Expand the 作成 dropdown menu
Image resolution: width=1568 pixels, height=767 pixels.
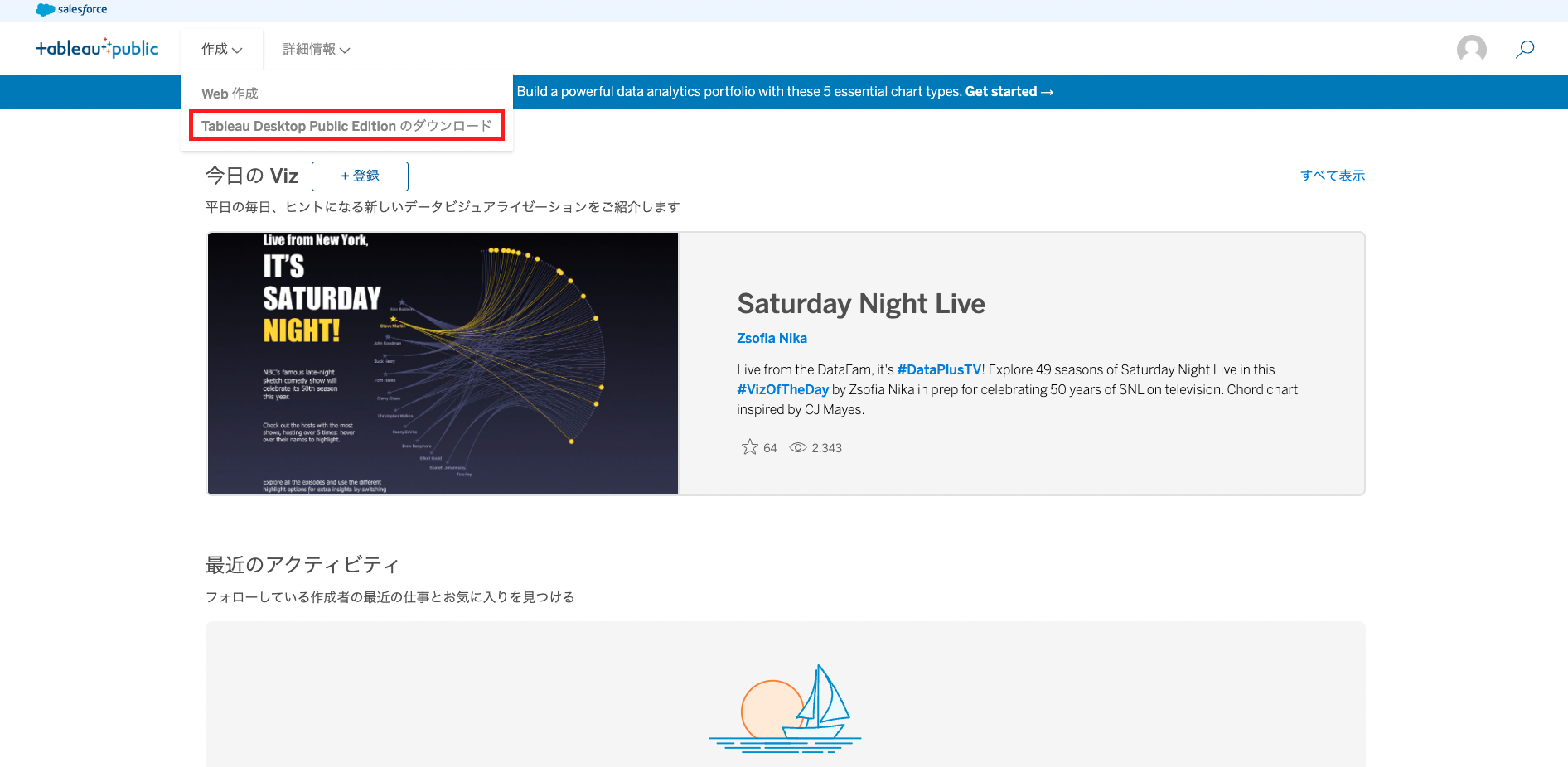click(222, 49)
